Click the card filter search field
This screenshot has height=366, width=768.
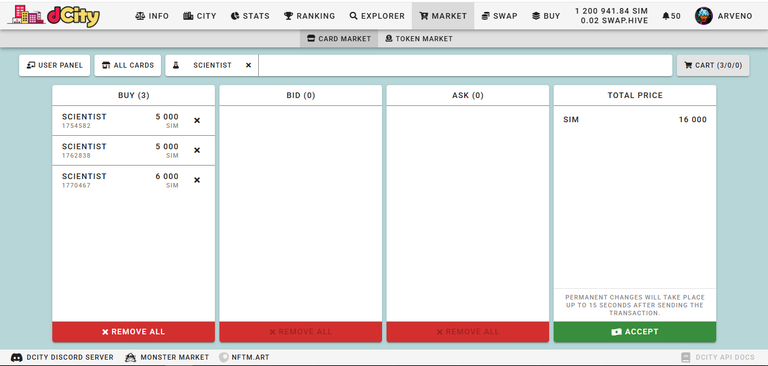pyautogui.click(x=465, y=65)
